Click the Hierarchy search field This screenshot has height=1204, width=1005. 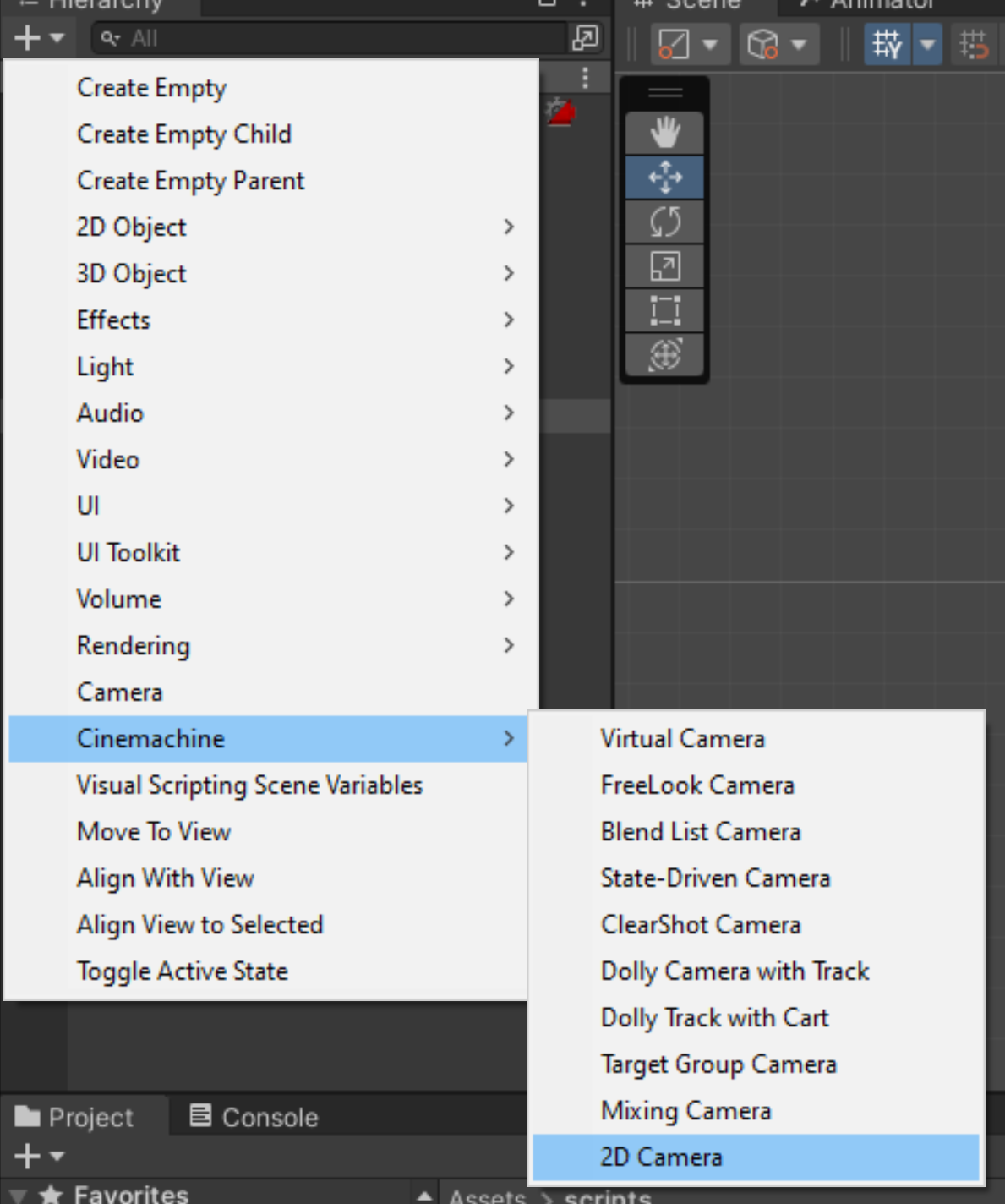(328, 38)
